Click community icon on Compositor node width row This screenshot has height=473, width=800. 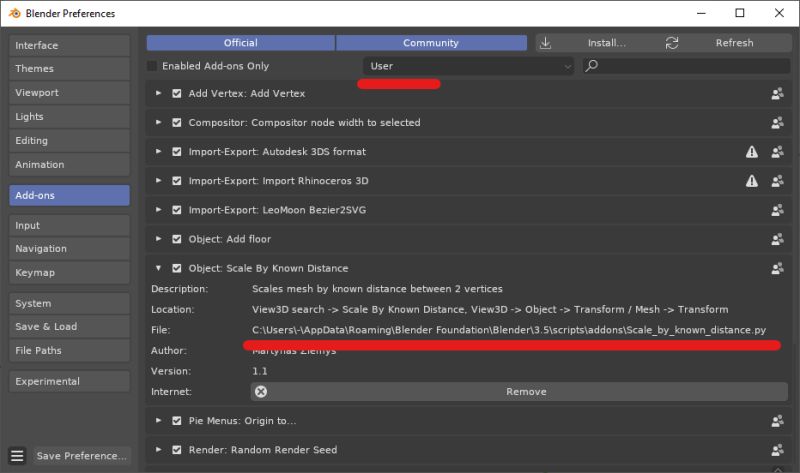(777, 122)
